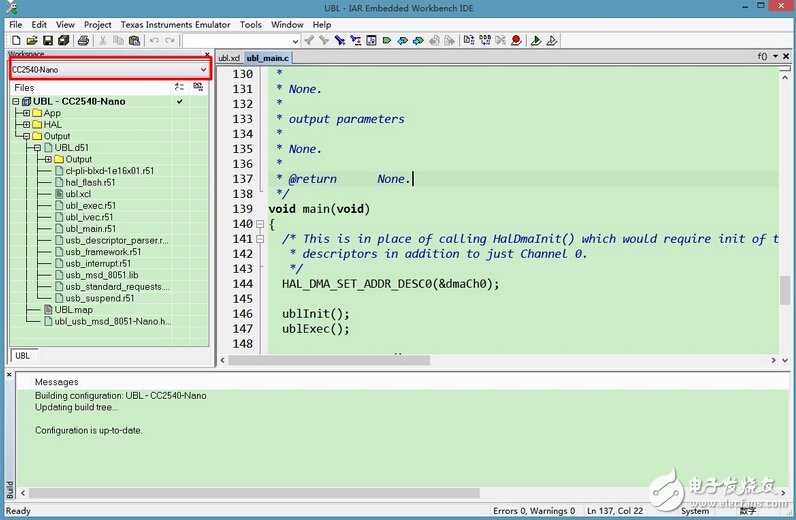This screenshot has height=520, width=796.
Task: Click the New Document toolbar icon
Action: click(14, 41)
